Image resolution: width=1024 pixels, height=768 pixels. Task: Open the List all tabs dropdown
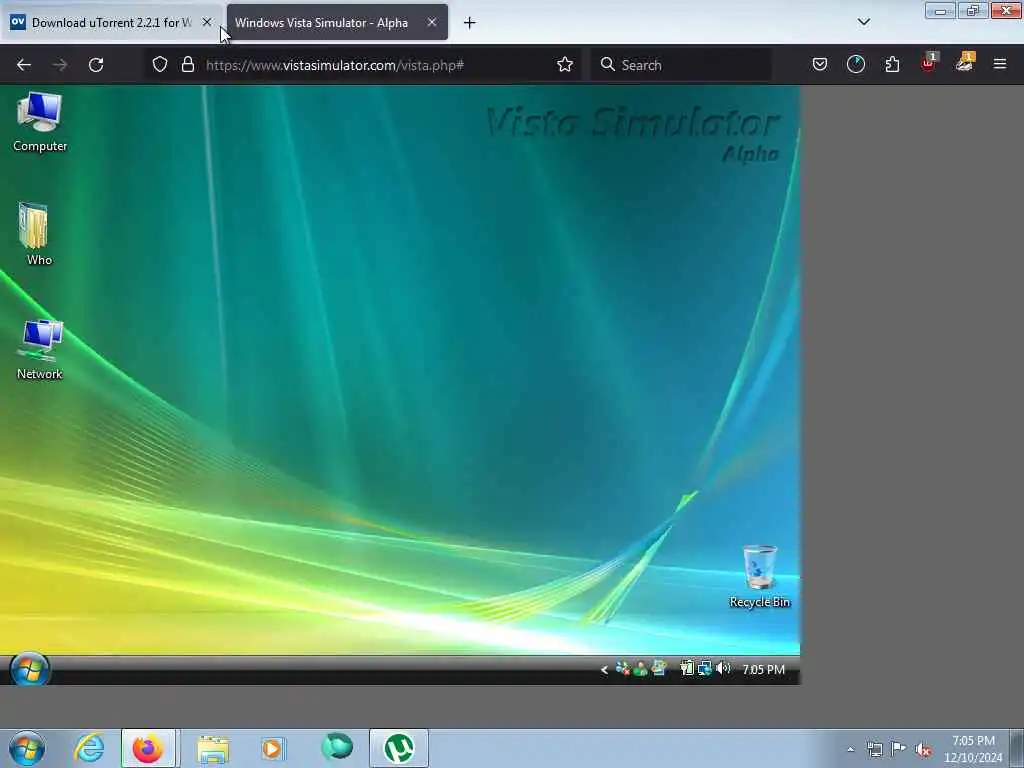pos(864,22)
